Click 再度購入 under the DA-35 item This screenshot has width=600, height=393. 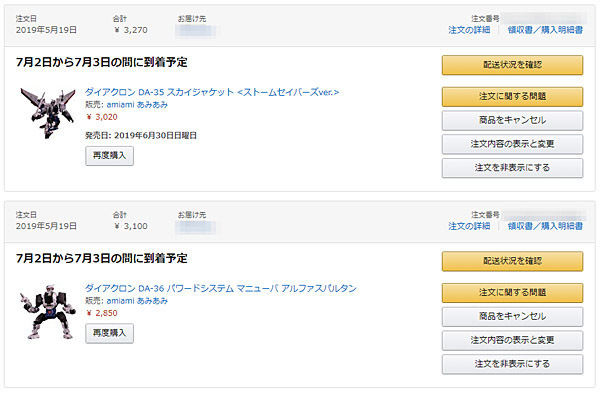pos(109,156)
